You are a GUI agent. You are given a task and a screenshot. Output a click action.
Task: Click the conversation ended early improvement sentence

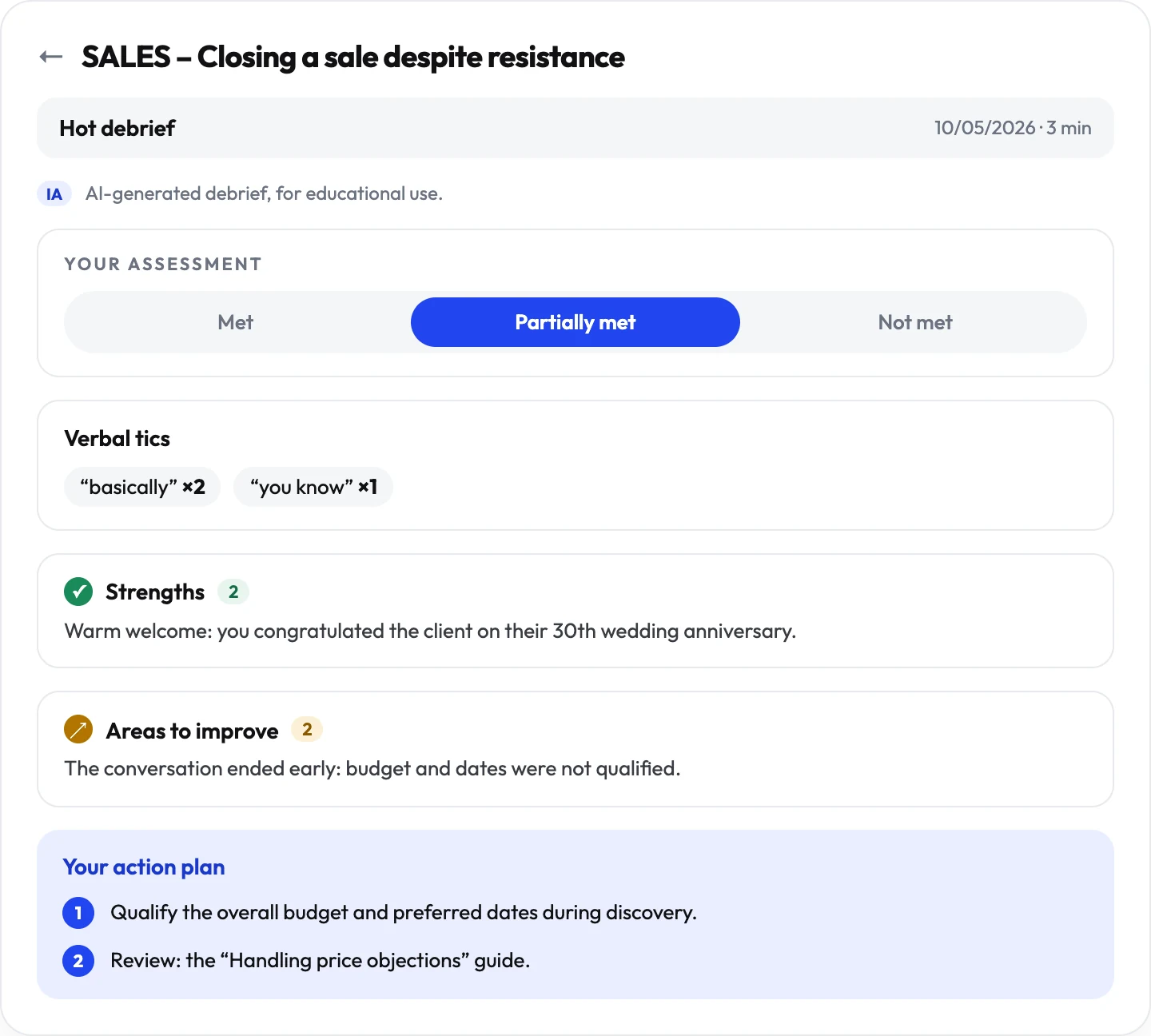(372, 769)
